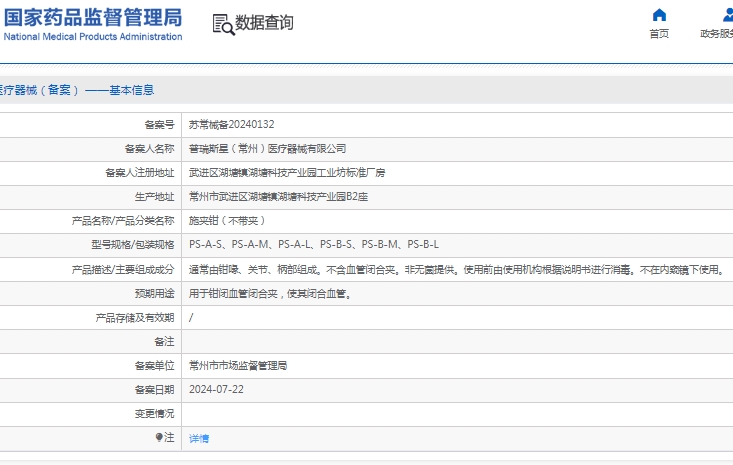733x465 pixels.
Task: Click the 产品存储及有效期 label
Action: click(x=135, y=318)
